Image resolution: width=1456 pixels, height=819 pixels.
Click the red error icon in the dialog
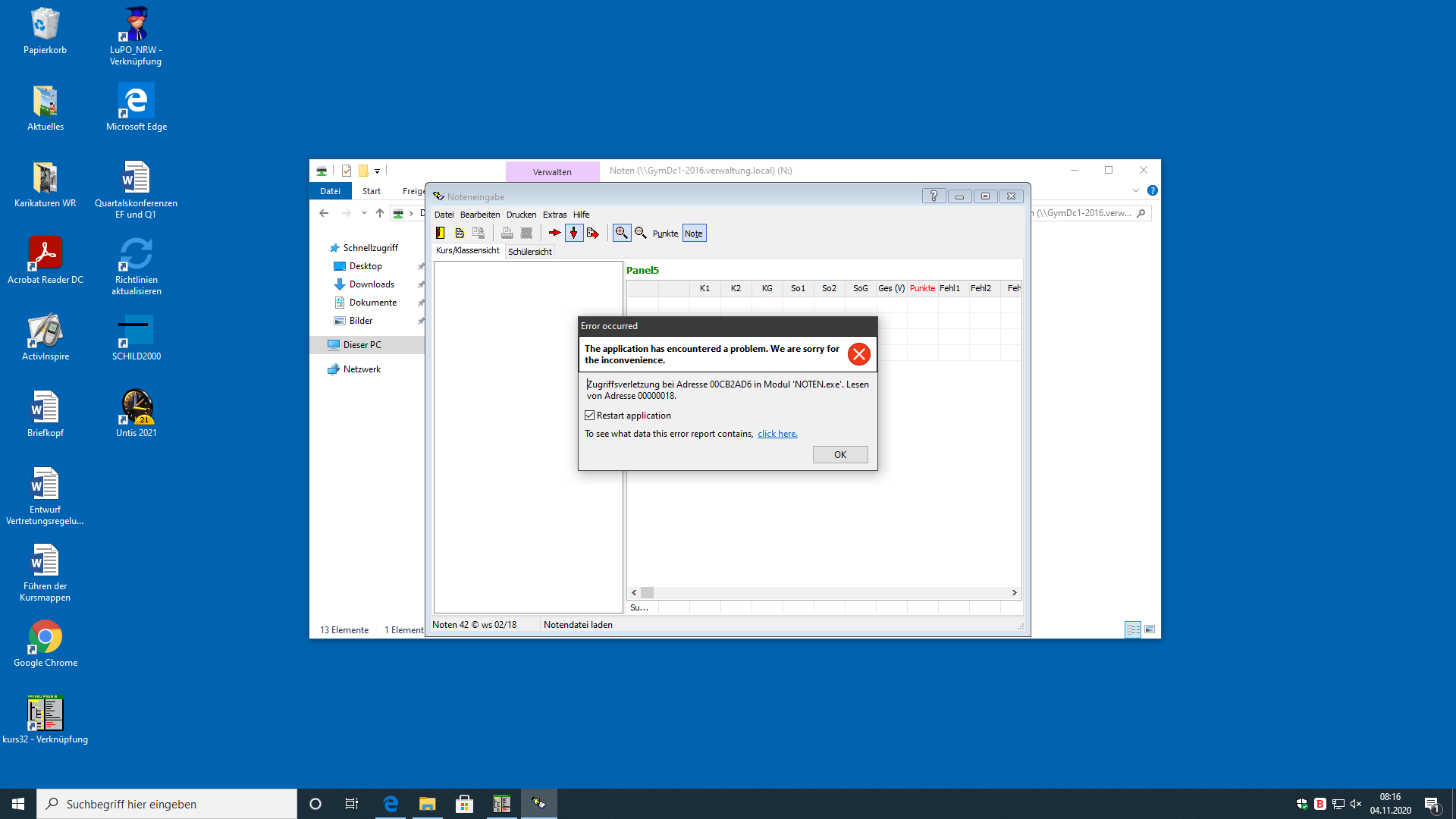click(x=859, y=354)
